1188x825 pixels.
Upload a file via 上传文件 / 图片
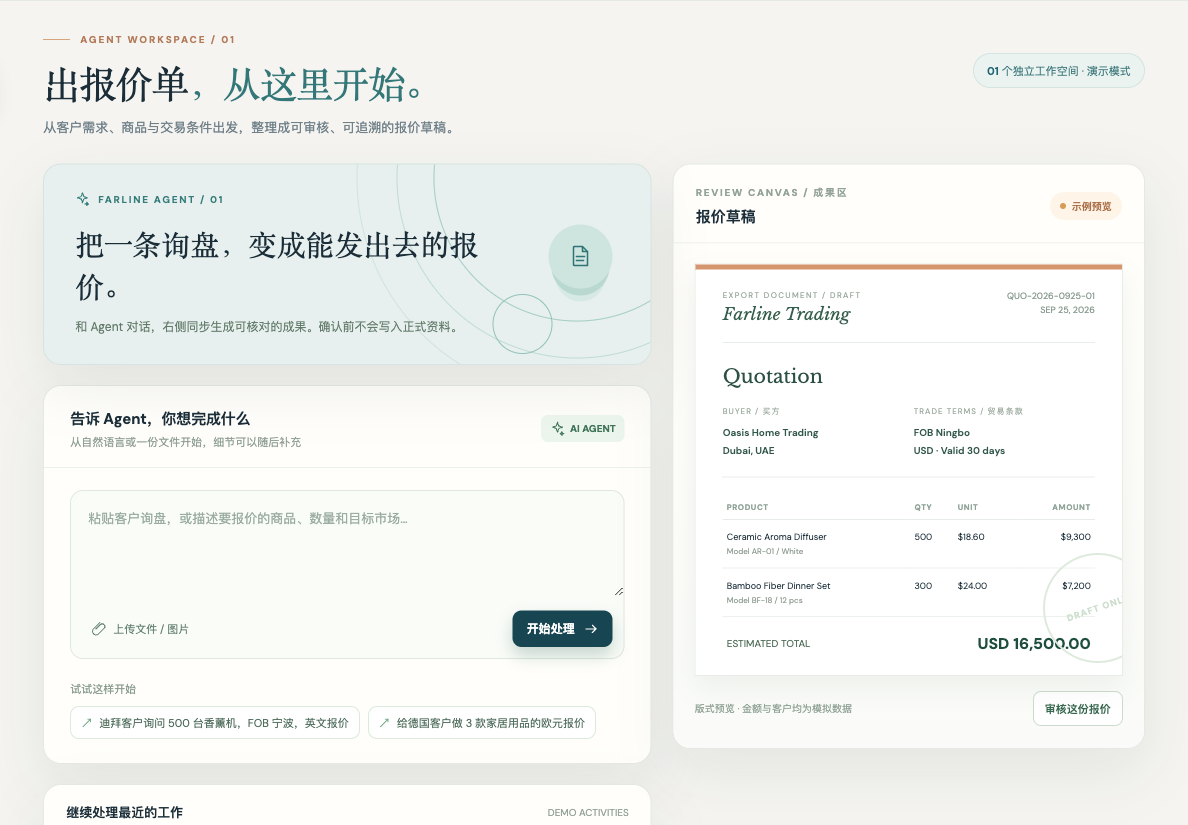pyautogui.click(x=140, y=629)
